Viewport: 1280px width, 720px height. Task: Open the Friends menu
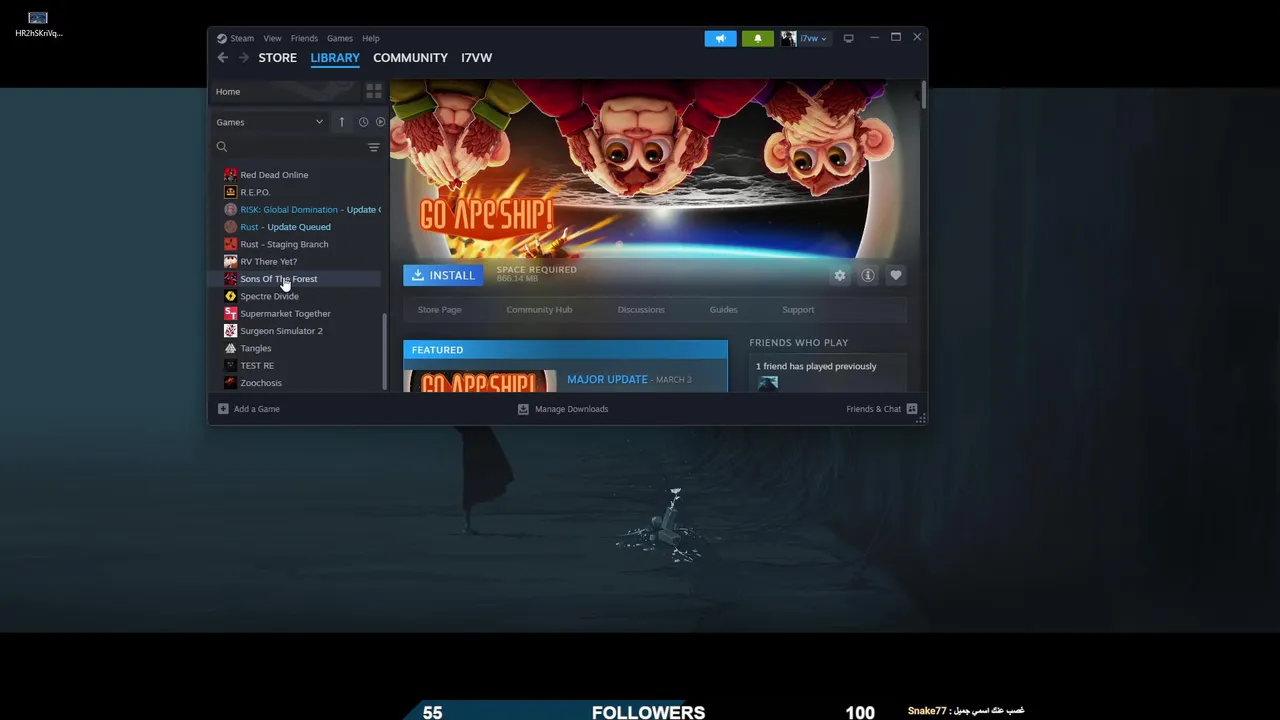coord(304,38)
